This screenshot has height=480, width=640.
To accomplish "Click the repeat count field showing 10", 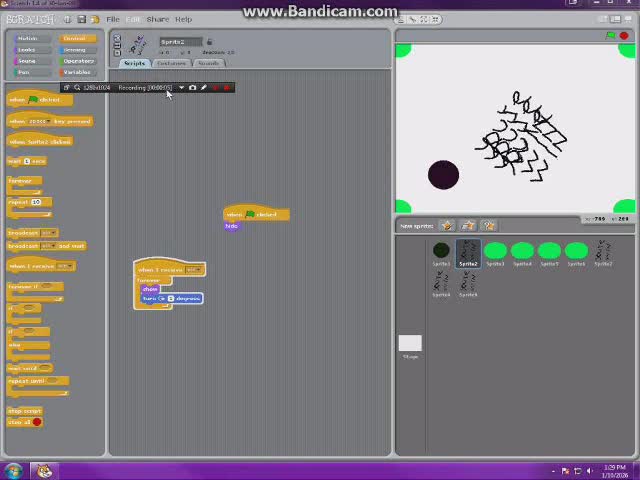I will (36, 202).
